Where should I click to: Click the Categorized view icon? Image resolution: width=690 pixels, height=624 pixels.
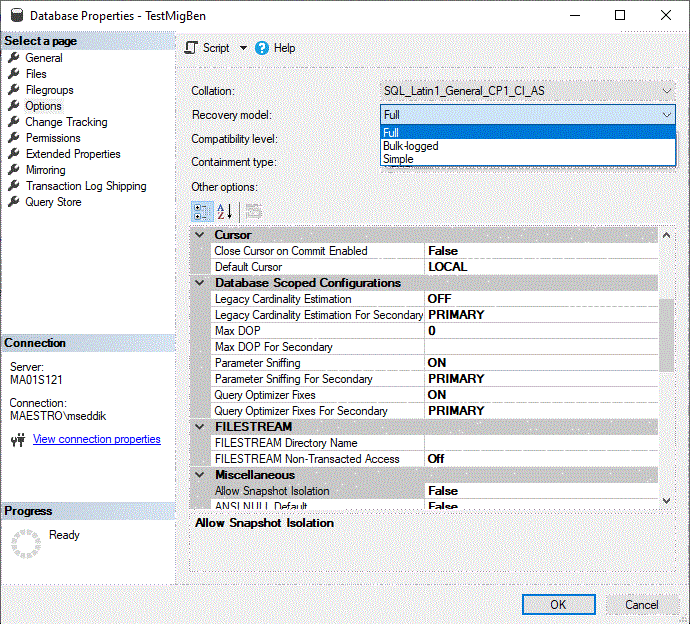[x=202, y=212]
